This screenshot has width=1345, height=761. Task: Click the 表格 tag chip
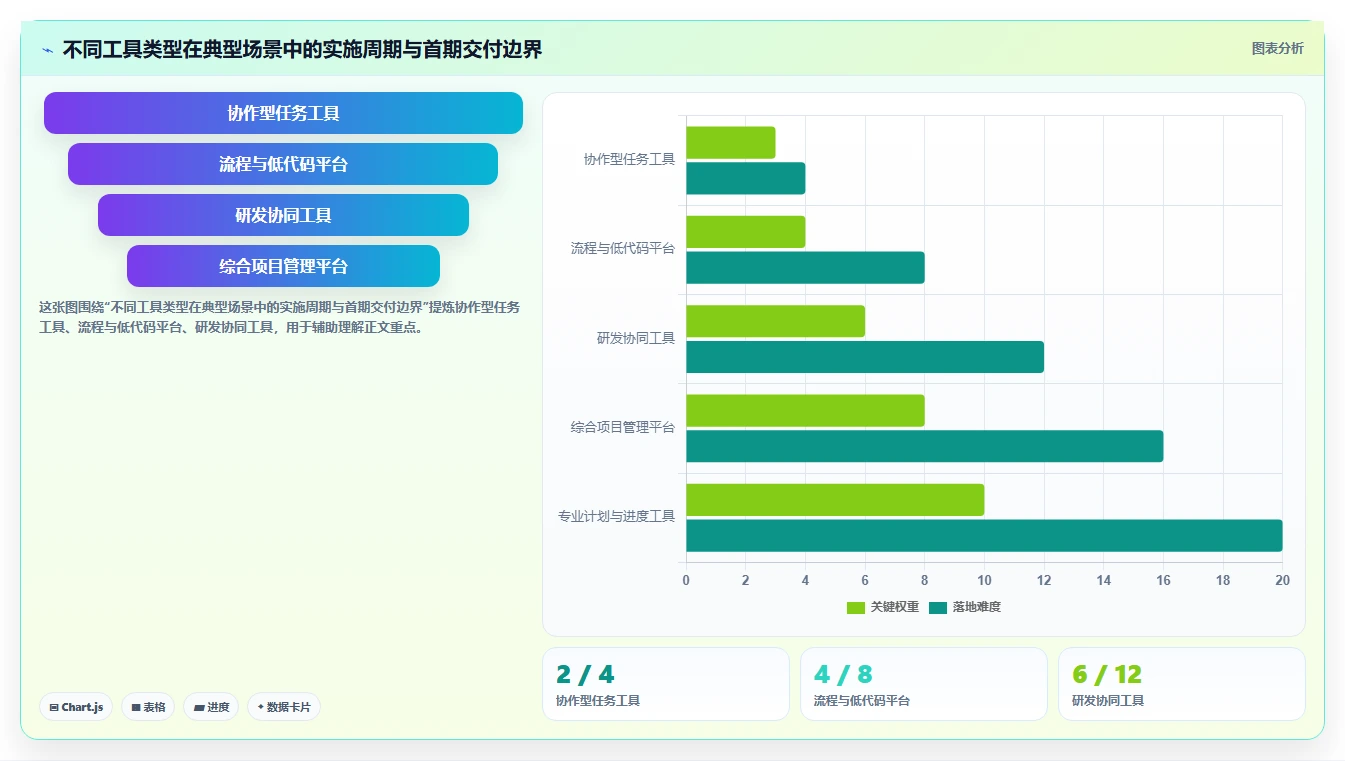pyautogui.click(x=148, y=707)
